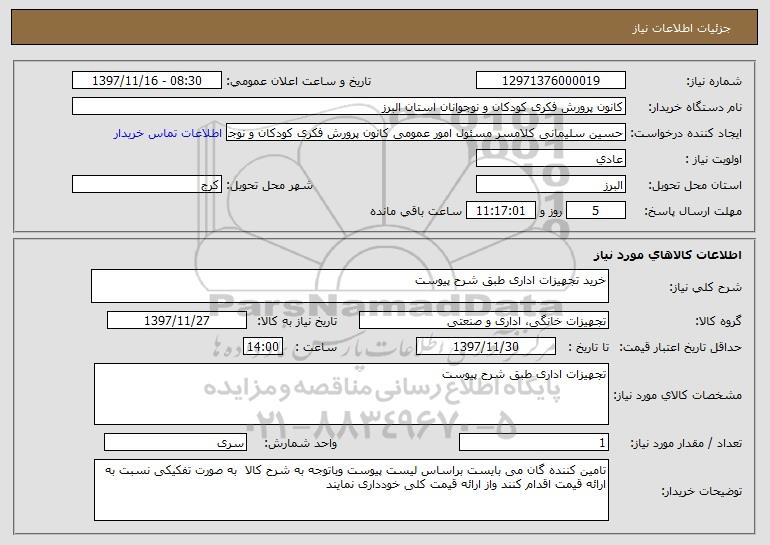This screenshot has height=545, width=770.
Task: Click the quantity field showing 1
Action: [x=534, y=442]
